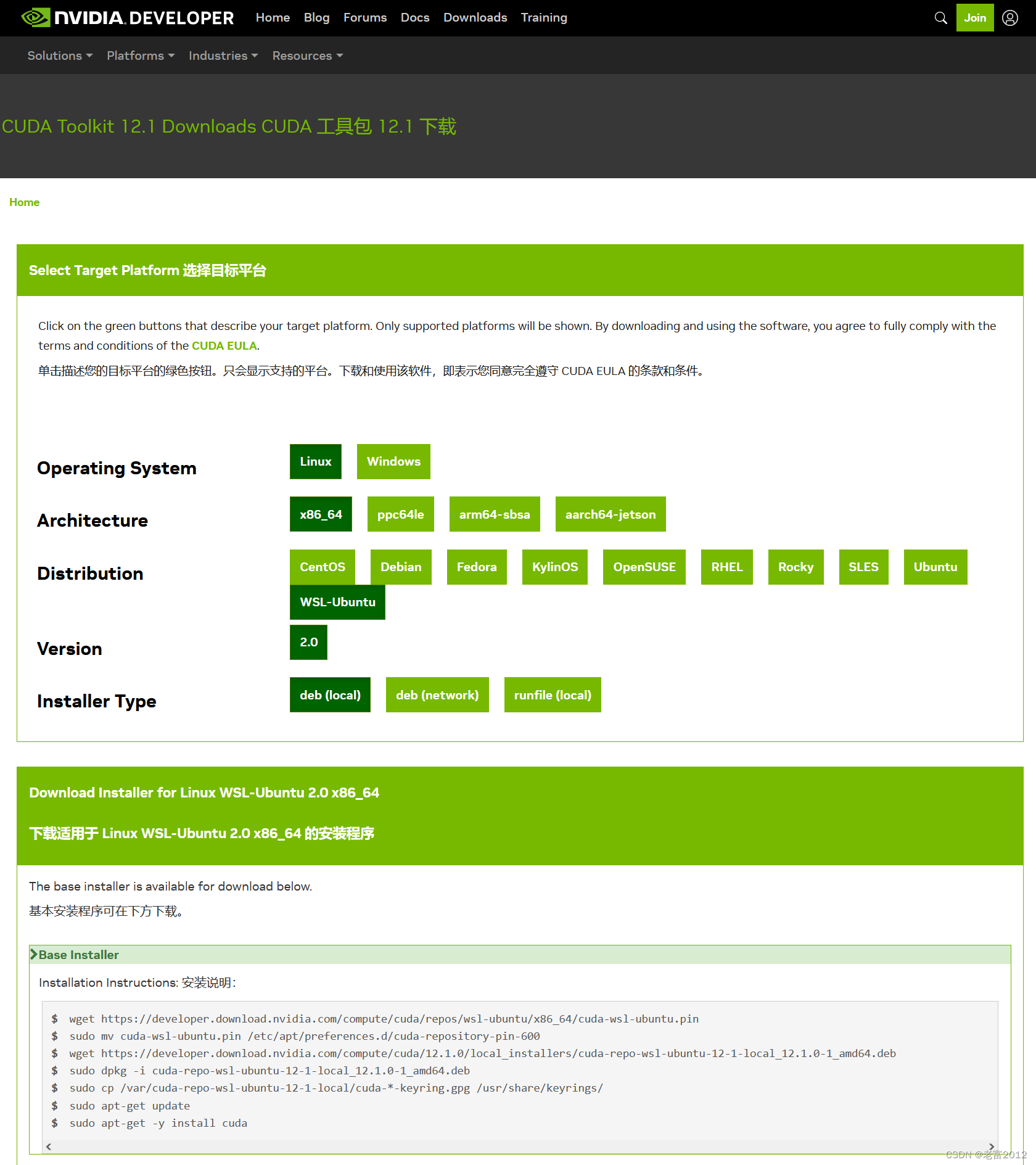The image size is (1036, 1165).
Task: Choose deb (local) installer type
Action: point(330,695)
